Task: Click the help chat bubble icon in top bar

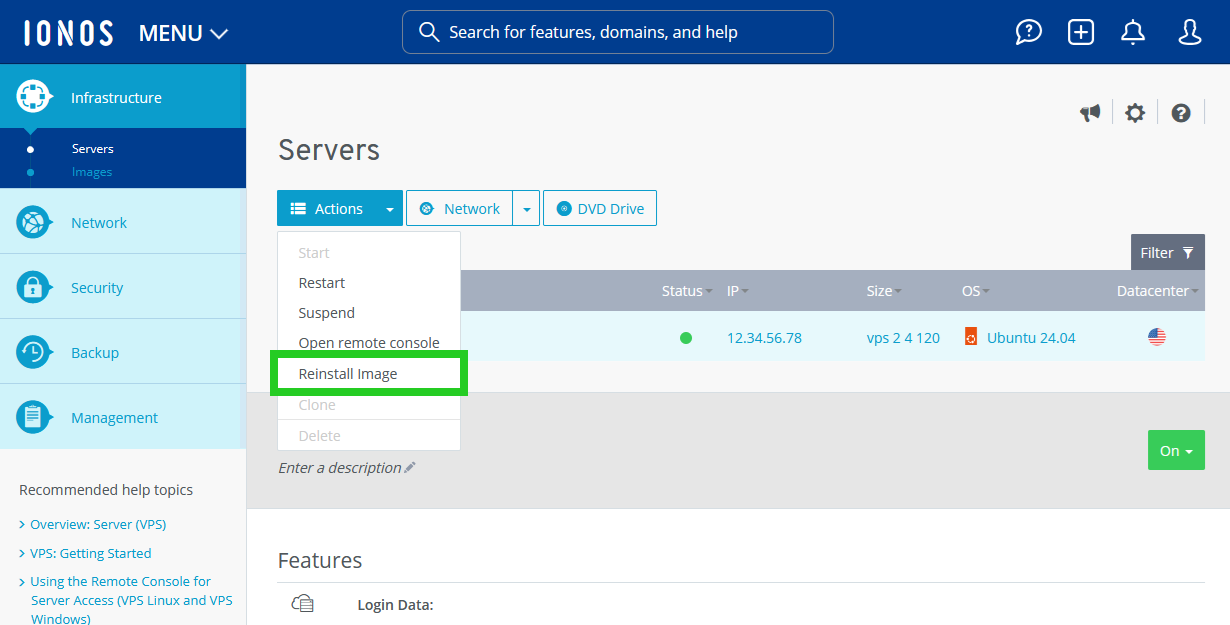Action: coord(1028,32)
